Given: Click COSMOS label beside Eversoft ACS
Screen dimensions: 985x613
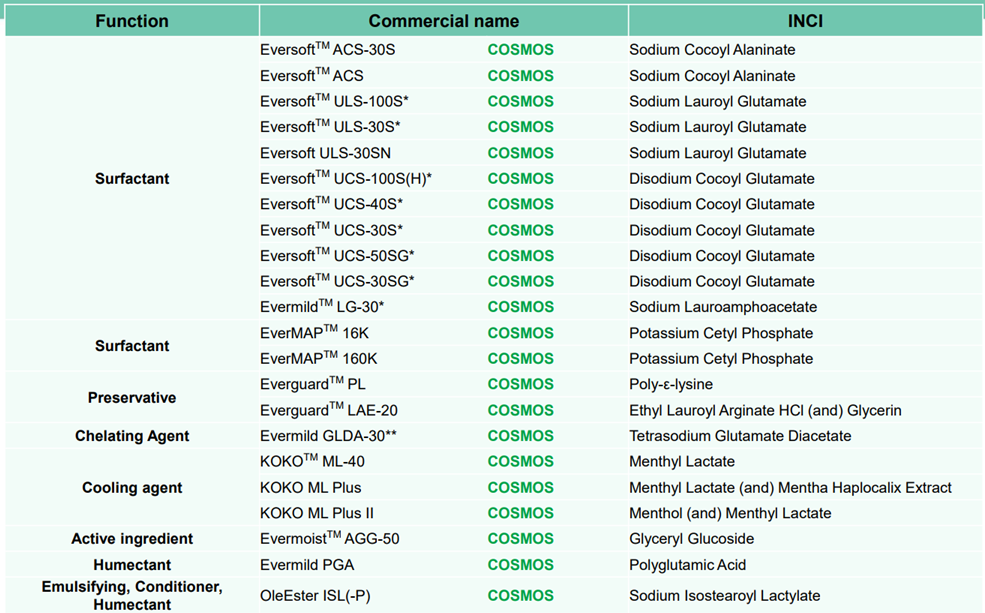Looking at the screenshot, I should tap(520, 76).
